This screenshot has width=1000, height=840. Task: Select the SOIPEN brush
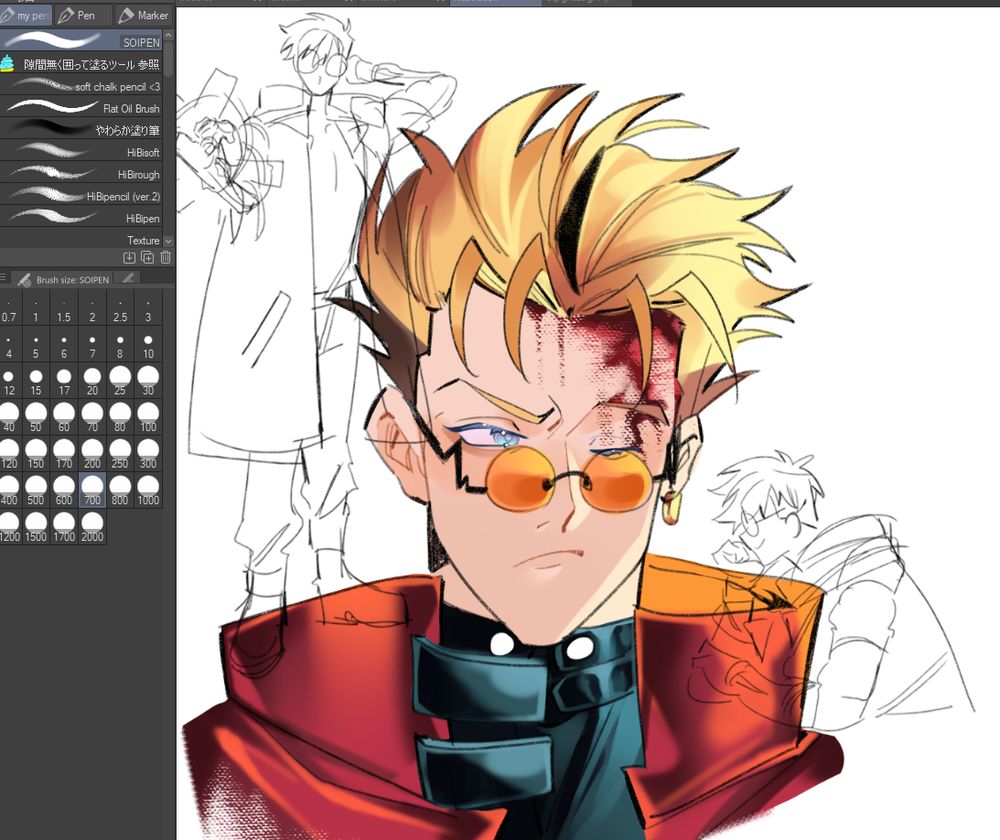(81, 41)
